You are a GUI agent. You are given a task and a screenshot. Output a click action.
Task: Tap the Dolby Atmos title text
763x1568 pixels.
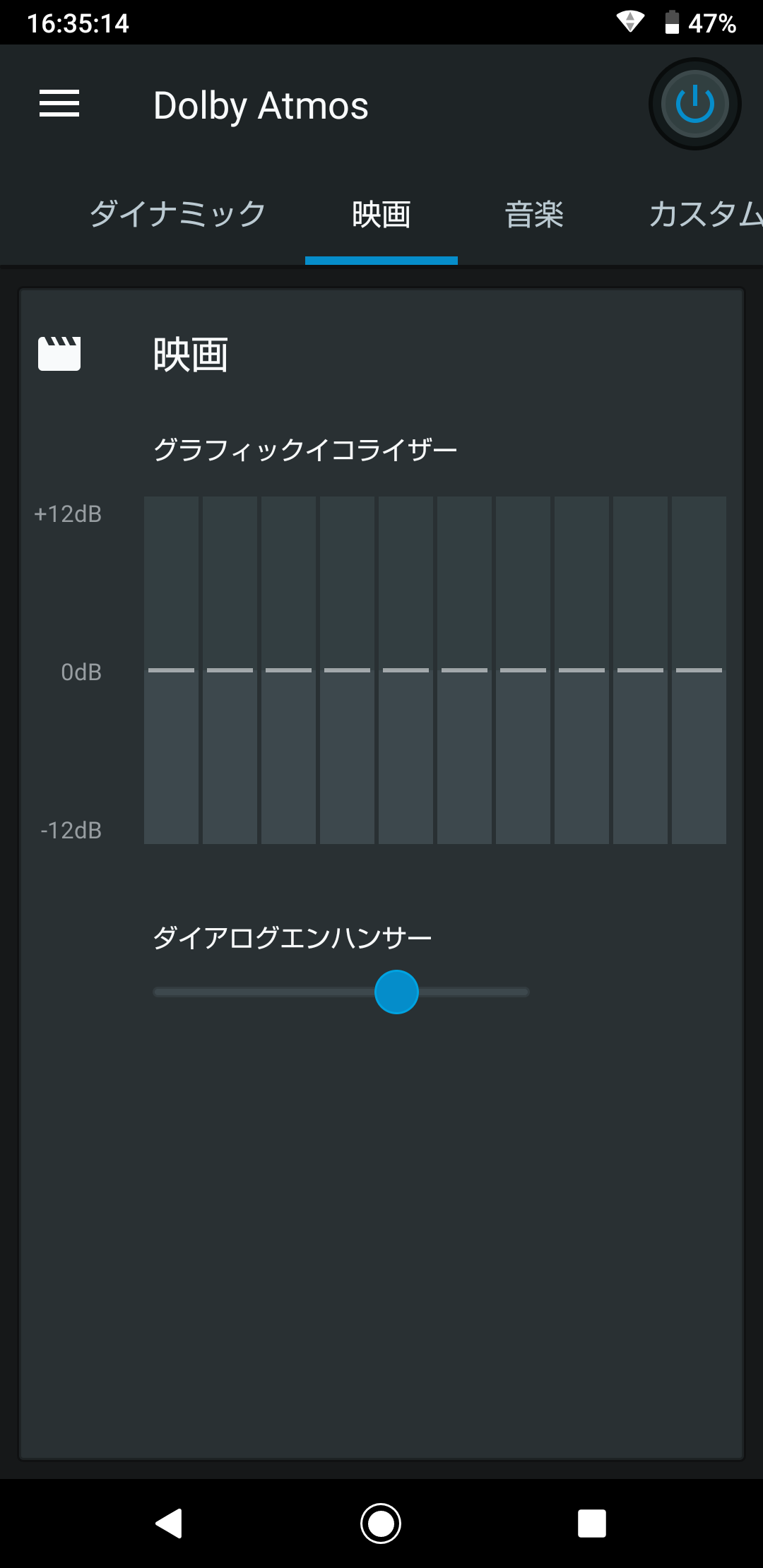click(261, 106)
